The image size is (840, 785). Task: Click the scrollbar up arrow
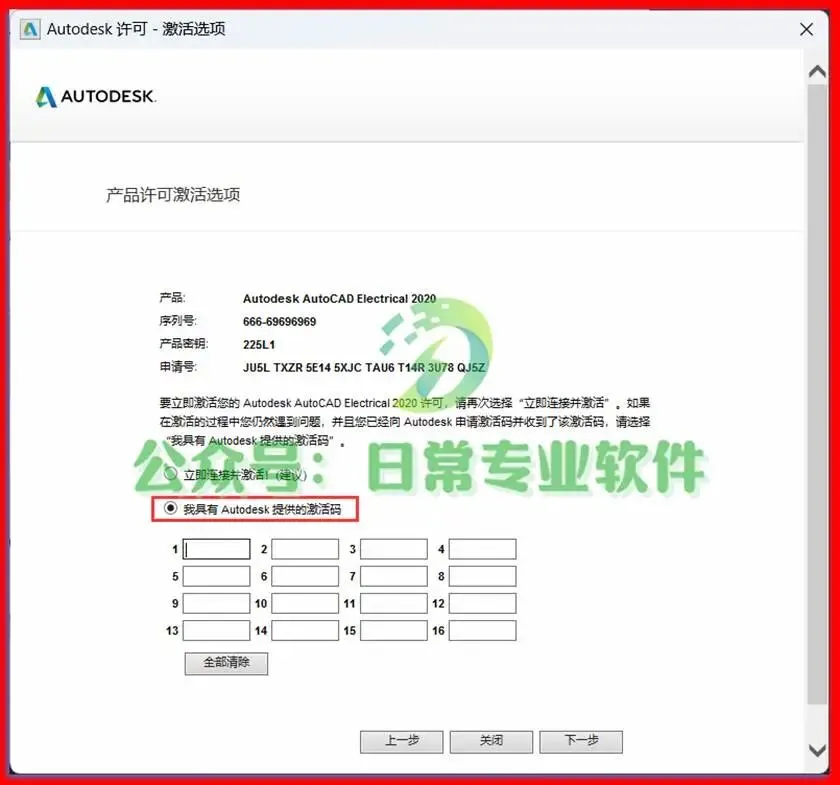818,71
